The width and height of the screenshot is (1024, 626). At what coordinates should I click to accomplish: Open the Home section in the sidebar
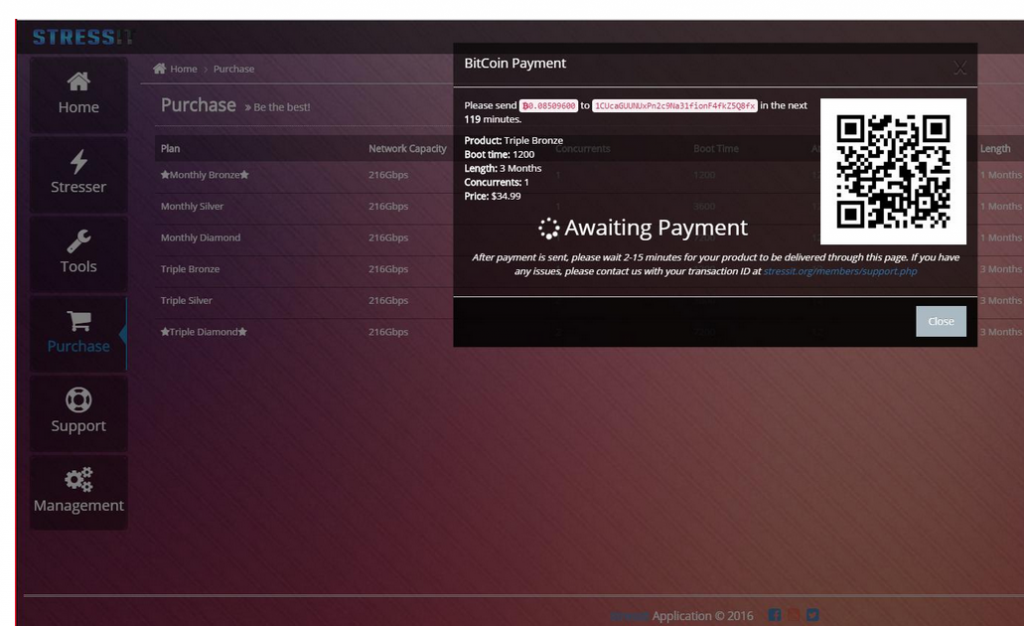[78, 95]
